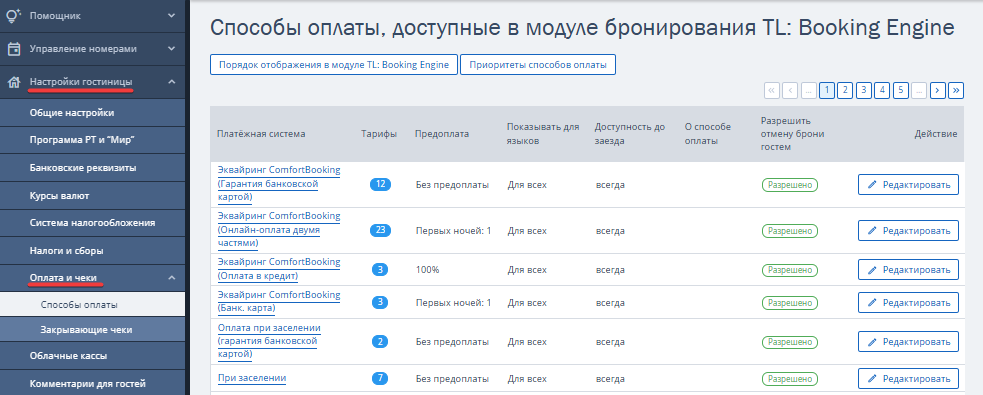Screen dimensions: 983x395
Task: Select pagination page 2
Action: pyautogui.click(x=845, y=90)
